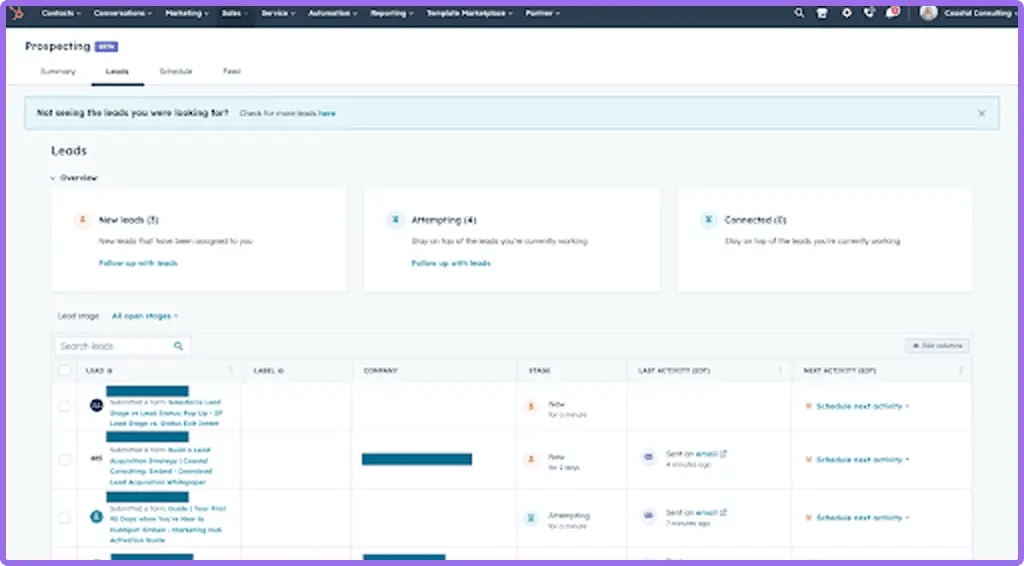
Task: Click the 'email' link beside '4 minutes ago'
Action: 707,454
